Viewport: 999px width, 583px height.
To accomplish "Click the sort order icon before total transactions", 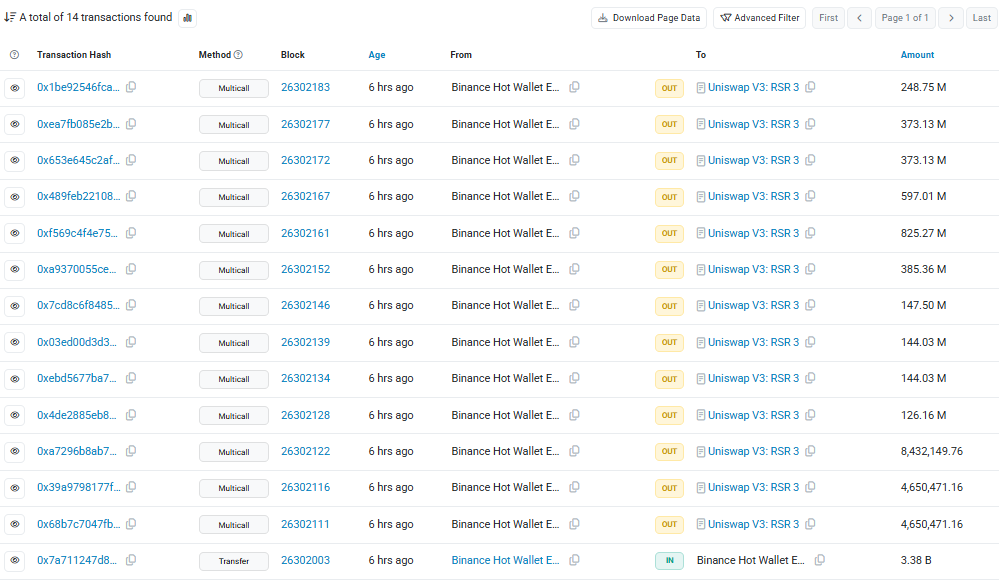I will point(10,17).
